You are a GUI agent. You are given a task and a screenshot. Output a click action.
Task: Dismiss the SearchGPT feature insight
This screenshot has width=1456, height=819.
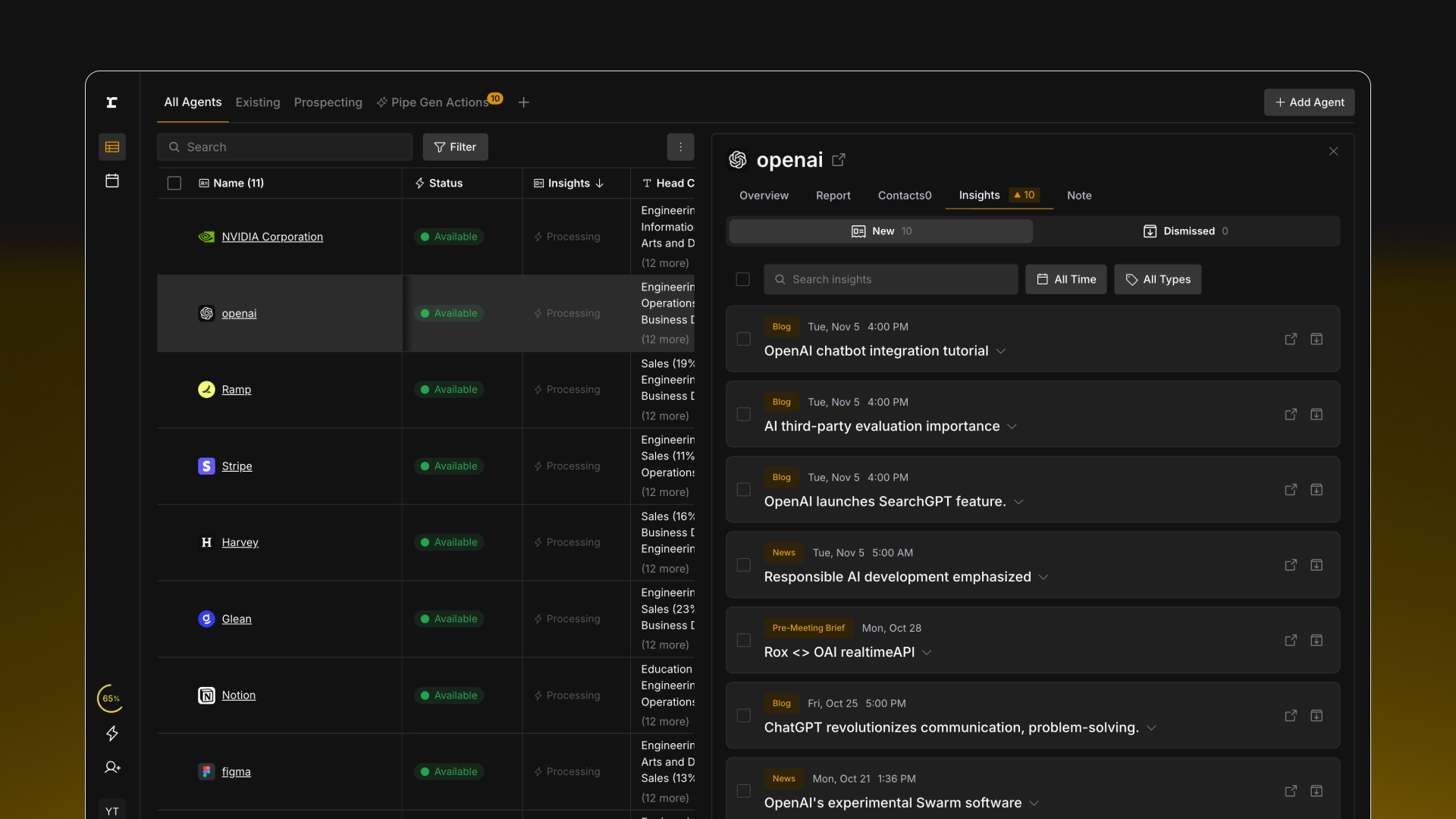pyautogui.click(x=1316, y=490)
